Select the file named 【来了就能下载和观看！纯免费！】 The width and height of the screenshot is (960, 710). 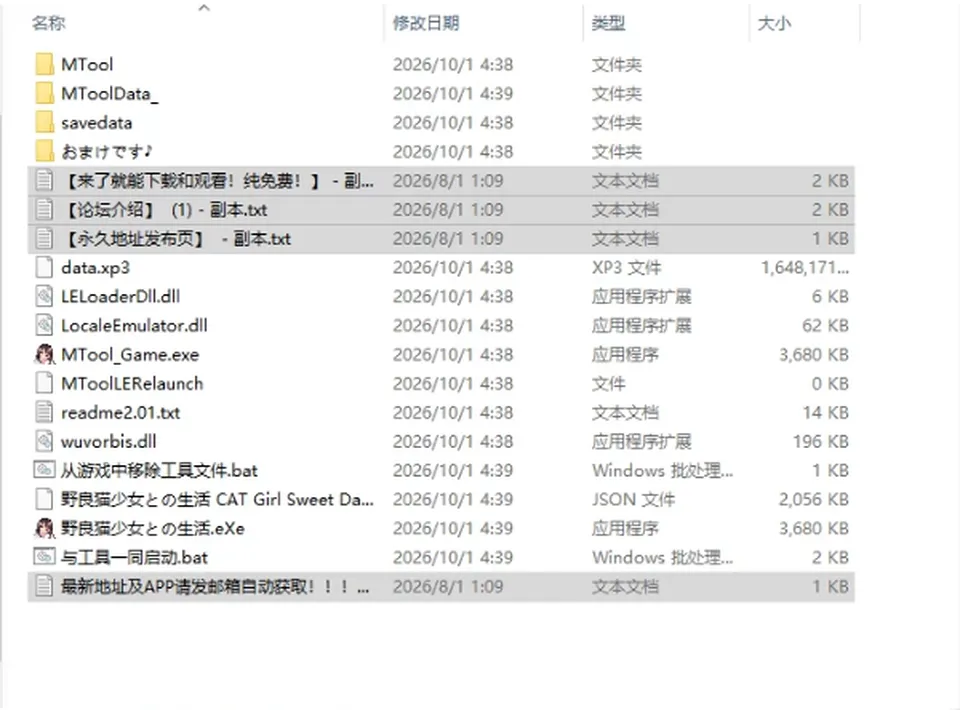click(x=217, y=181)
